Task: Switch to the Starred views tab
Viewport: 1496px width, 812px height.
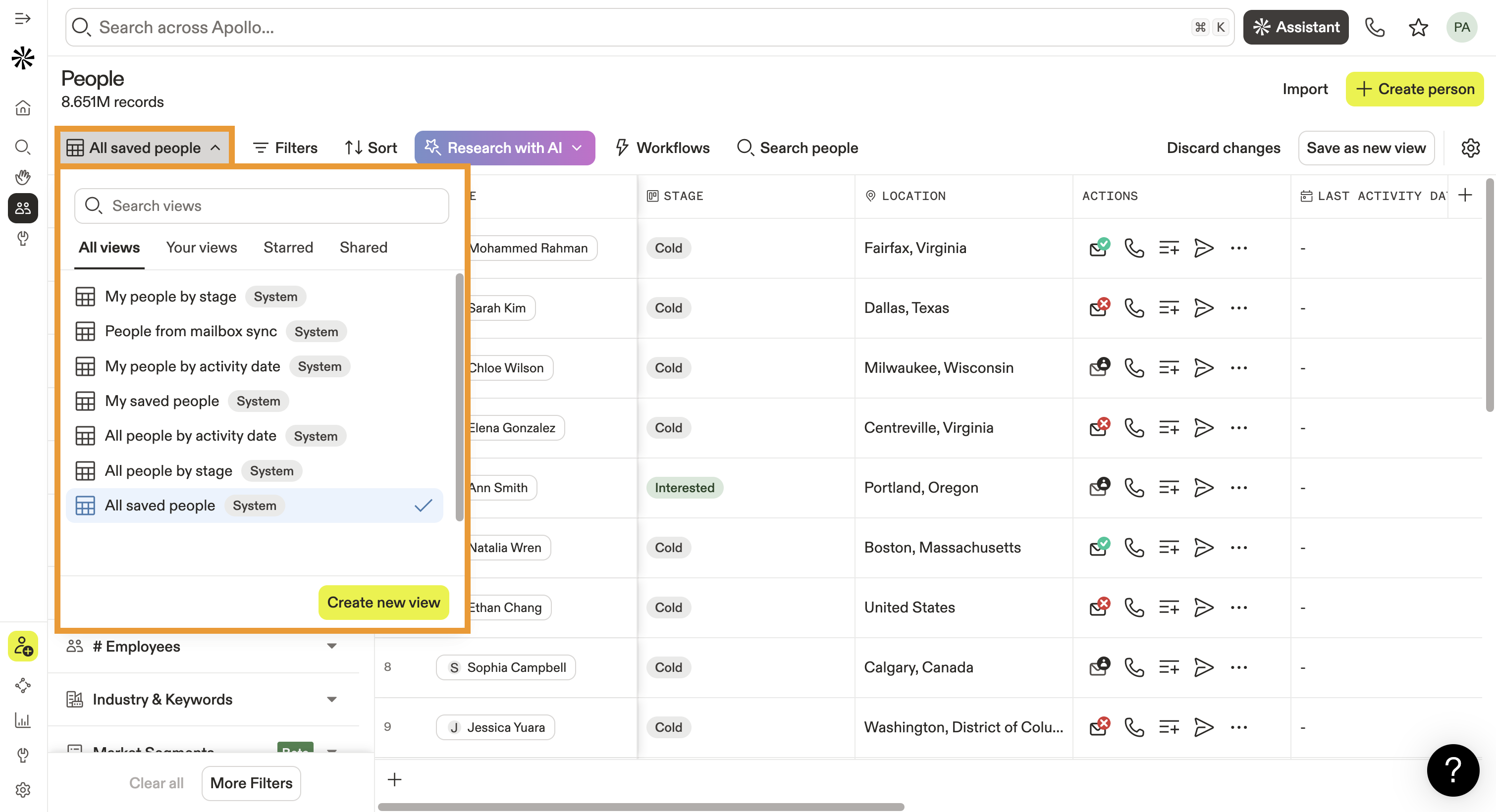Action: pos(288,248)
